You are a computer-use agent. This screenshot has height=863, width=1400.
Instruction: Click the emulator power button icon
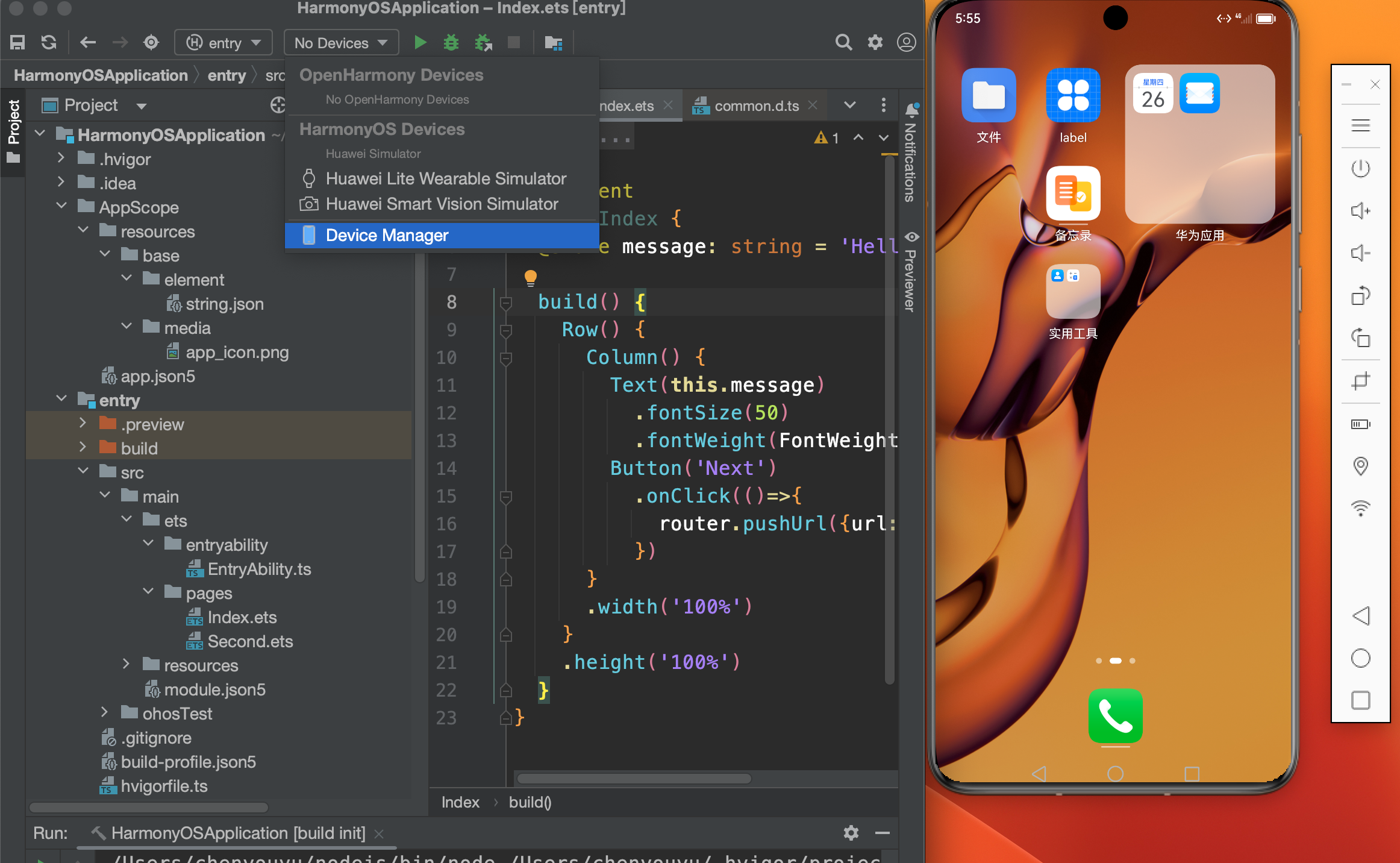[1360, 168]
